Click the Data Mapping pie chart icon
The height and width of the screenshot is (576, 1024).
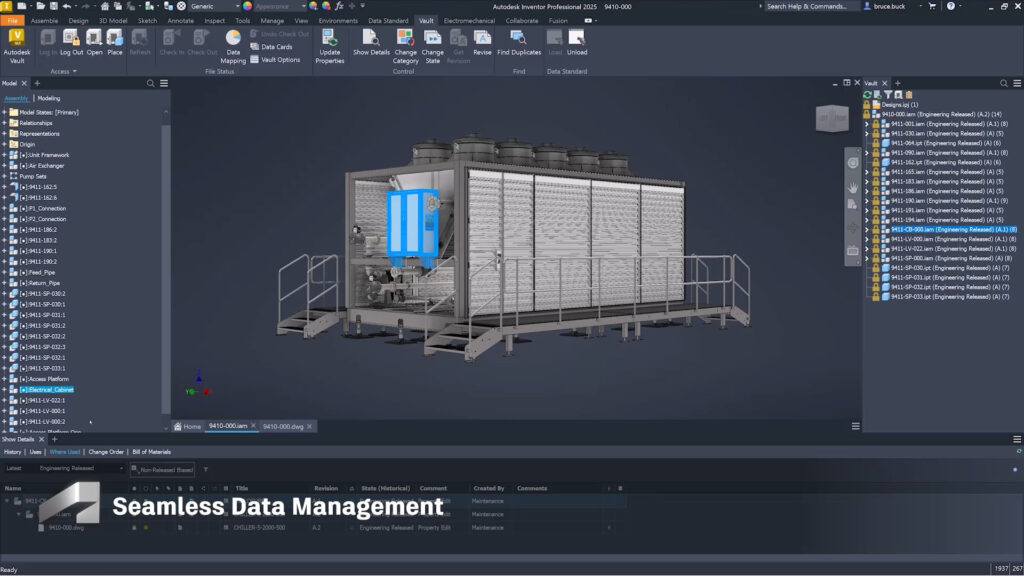[233, 38]
